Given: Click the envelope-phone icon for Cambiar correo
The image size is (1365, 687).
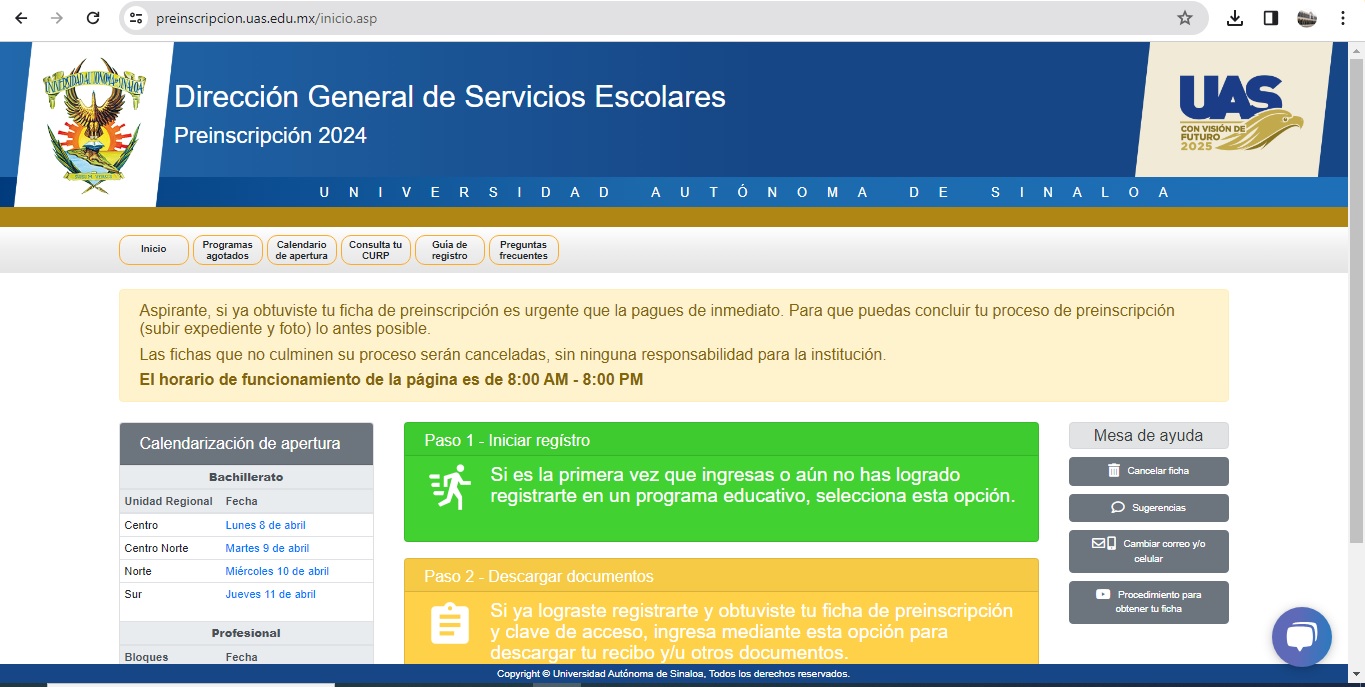Looking at the screenshot, I should pos(1105,544).
